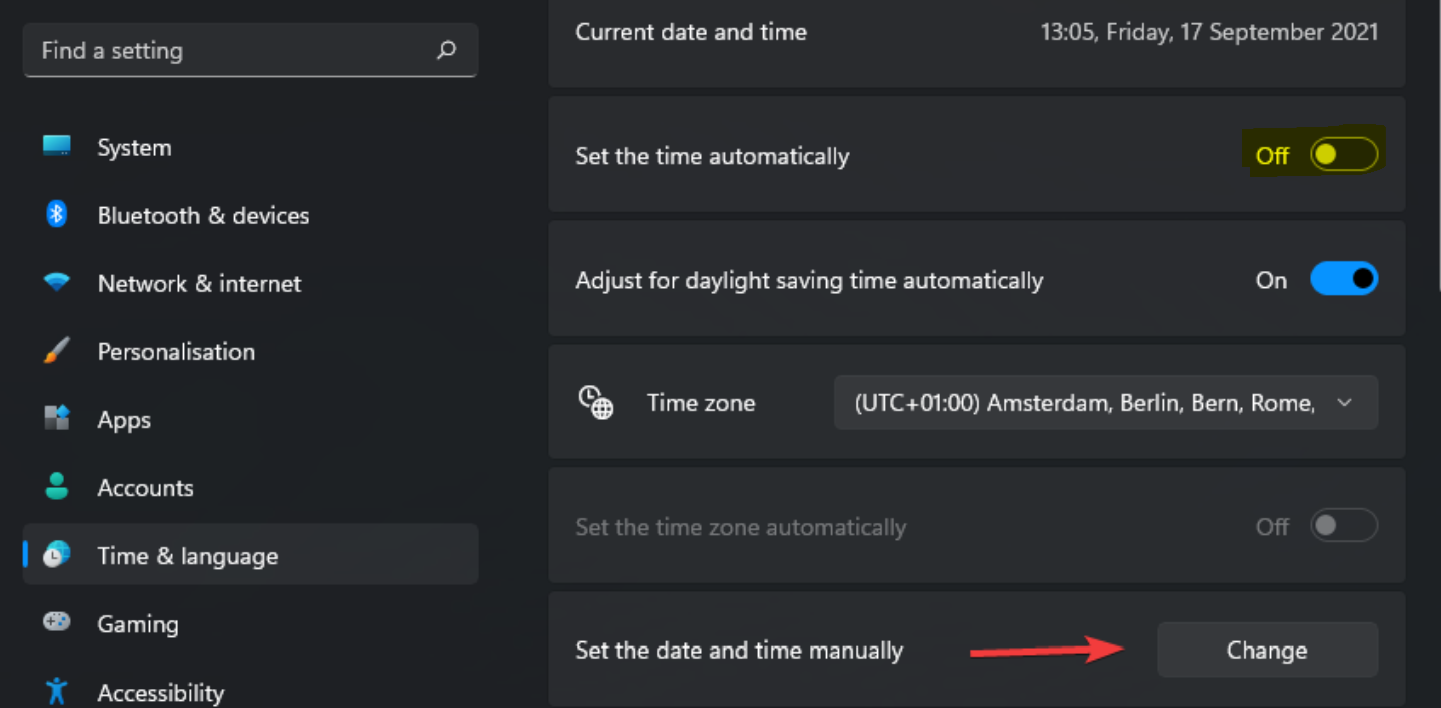
Task: Open the Time zone dropdown list
Action: pos(1106,403)
